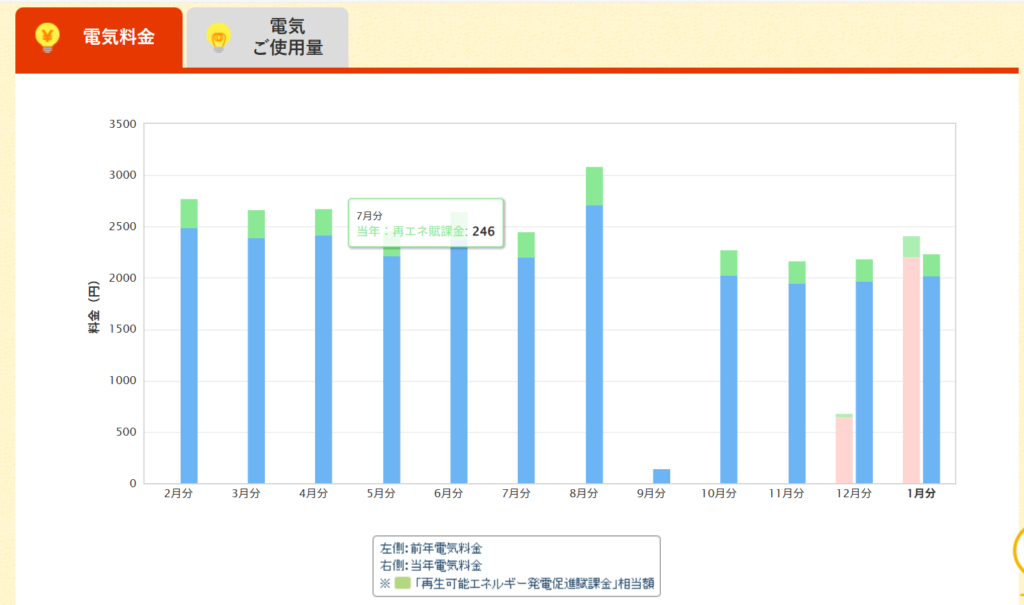Click the pink previous-year bar for 1月分
1024x605 pixels.
[911, 370]
